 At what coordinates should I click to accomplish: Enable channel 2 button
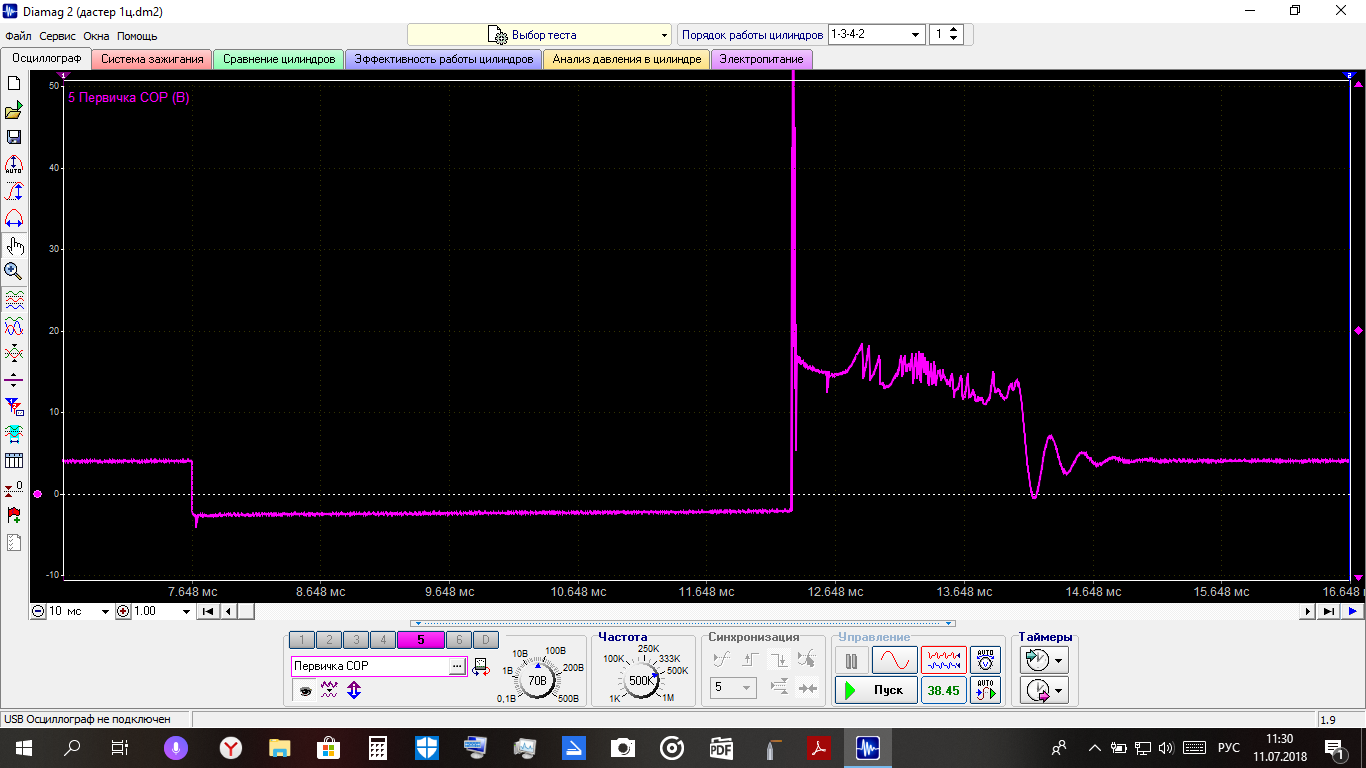(x=329, y=640)
